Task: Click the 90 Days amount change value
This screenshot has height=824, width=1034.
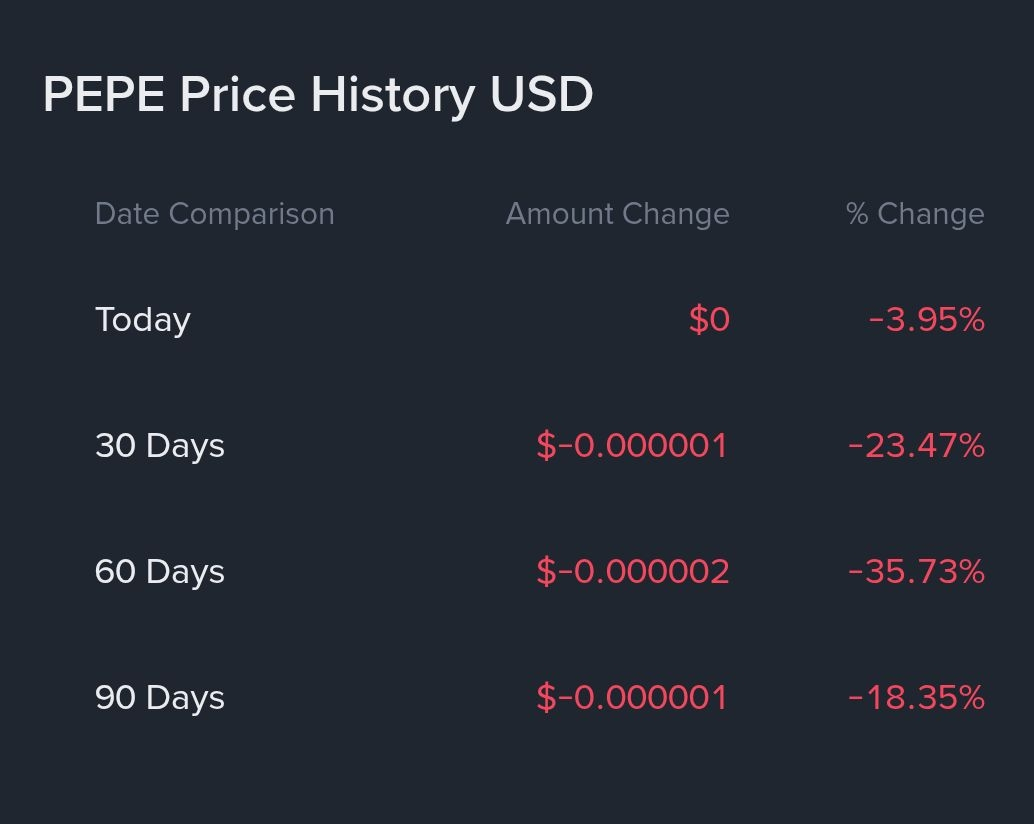Action: (632, 698)
